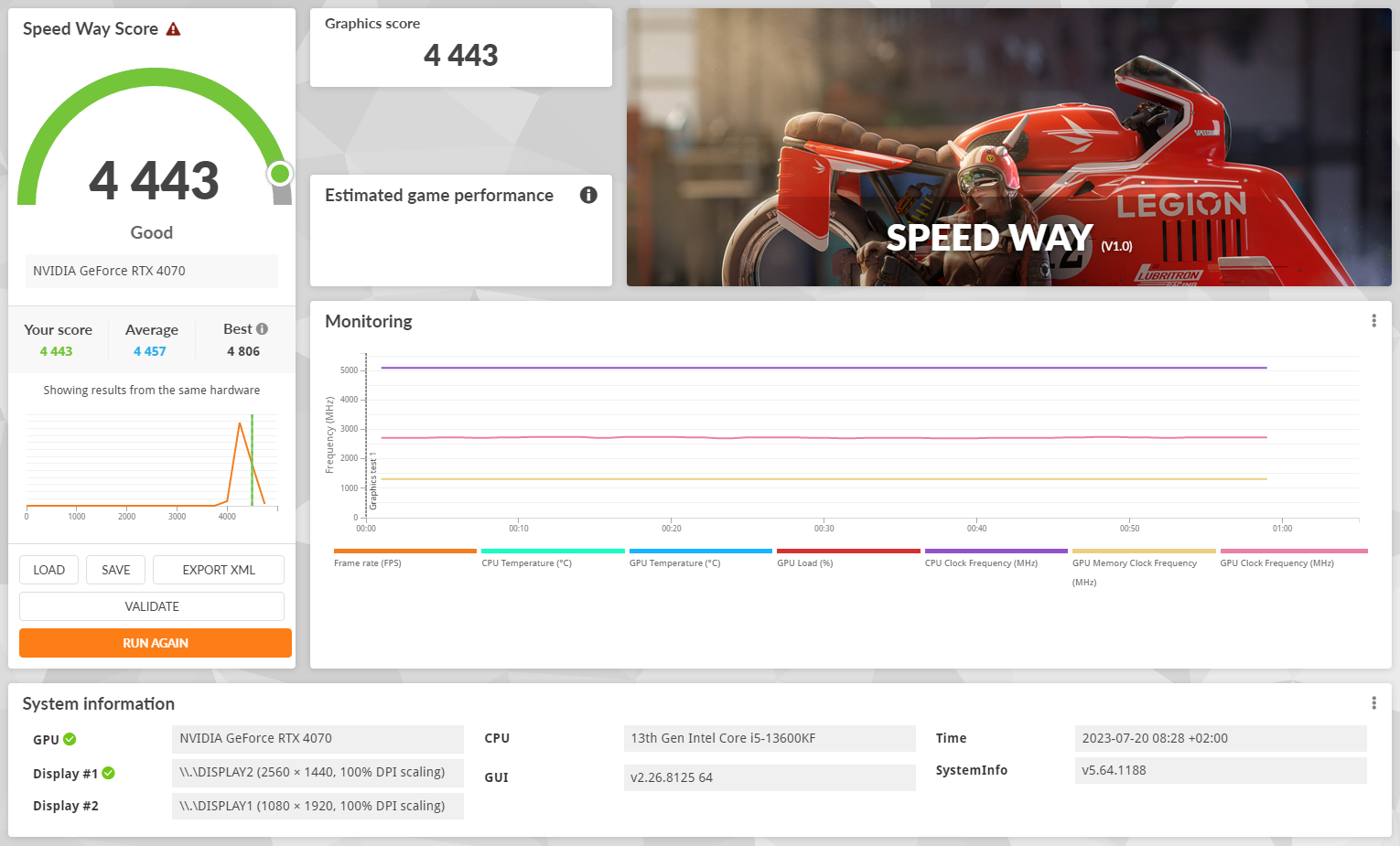
Task: Click the SAVE button
Action: 116,570
